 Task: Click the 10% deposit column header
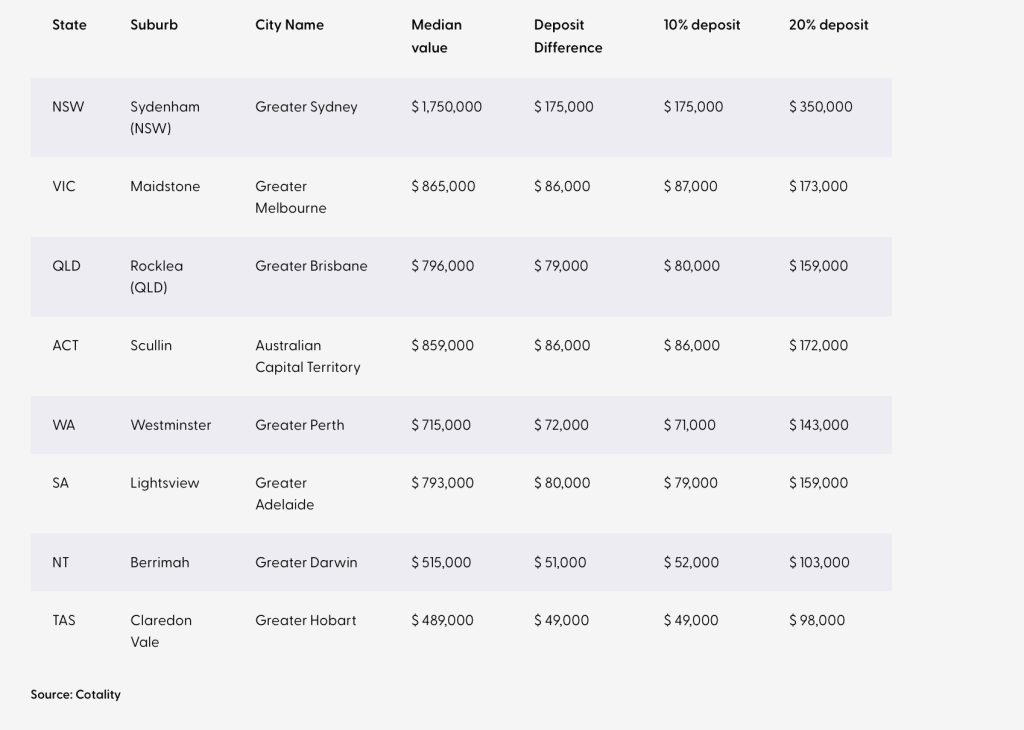(702, 25)
